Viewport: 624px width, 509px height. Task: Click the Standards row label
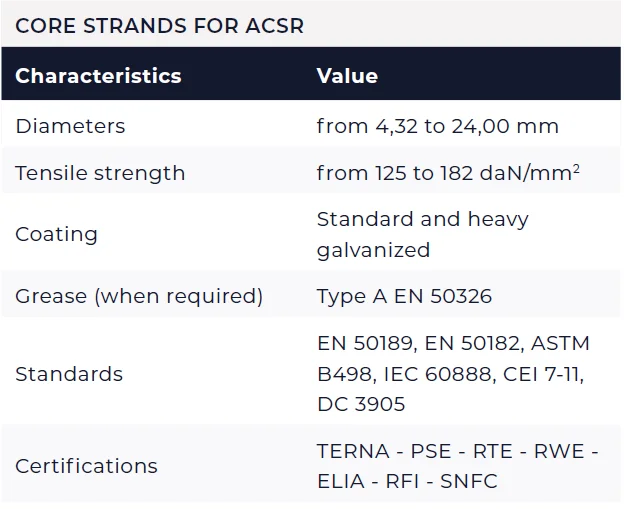coord(69,374)
